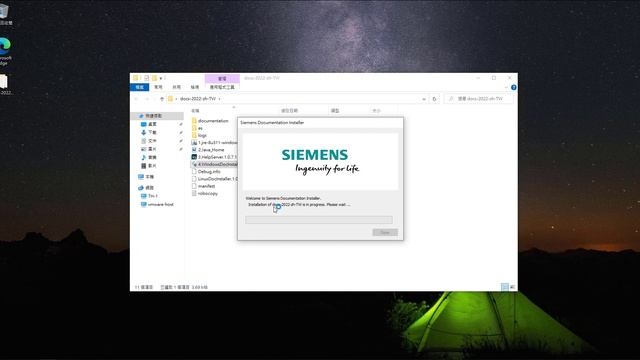Click the docs-2022-zh-TW breadcrumb in address bar
Screen dimensions: 640x360
point(198,99)
